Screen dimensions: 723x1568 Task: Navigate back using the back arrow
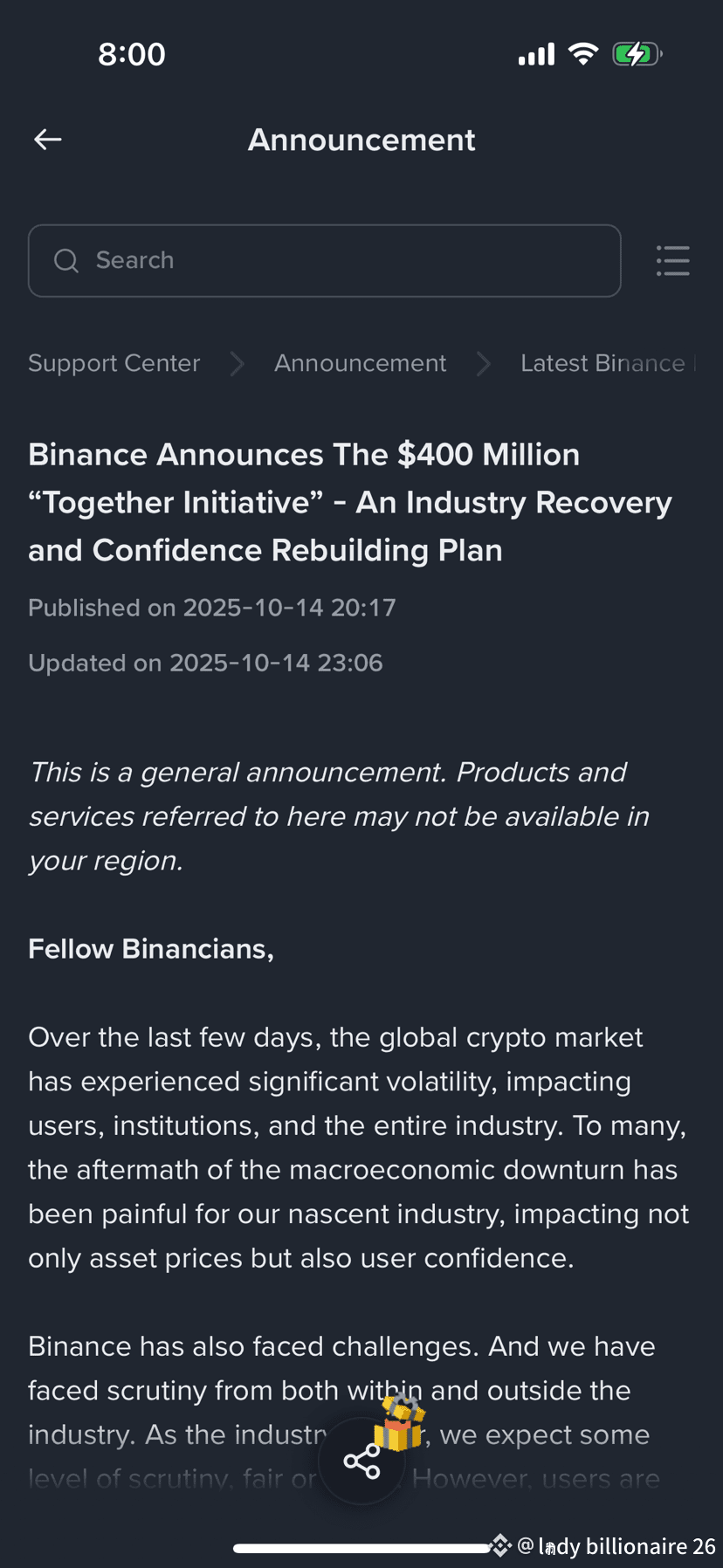click(46, 139)
